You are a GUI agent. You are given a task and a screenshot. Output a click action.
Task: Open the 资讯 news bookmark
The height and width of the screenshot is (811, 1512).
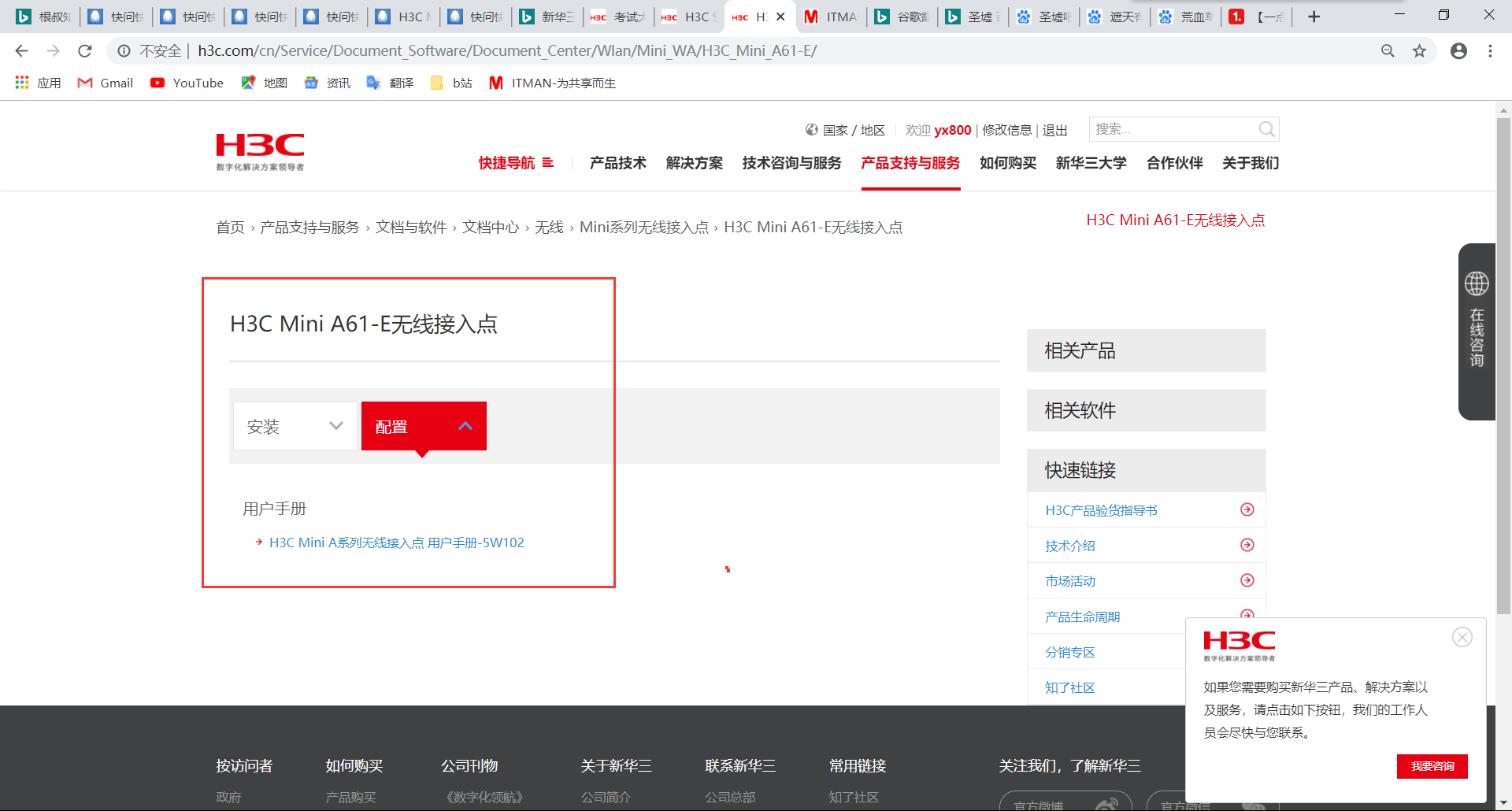click(x=327, y=83)
